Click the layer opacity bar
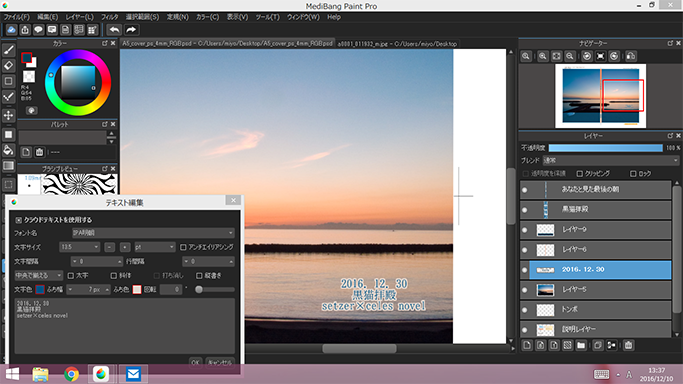Viewport: 683px width, 384px height. click(605, 148)
